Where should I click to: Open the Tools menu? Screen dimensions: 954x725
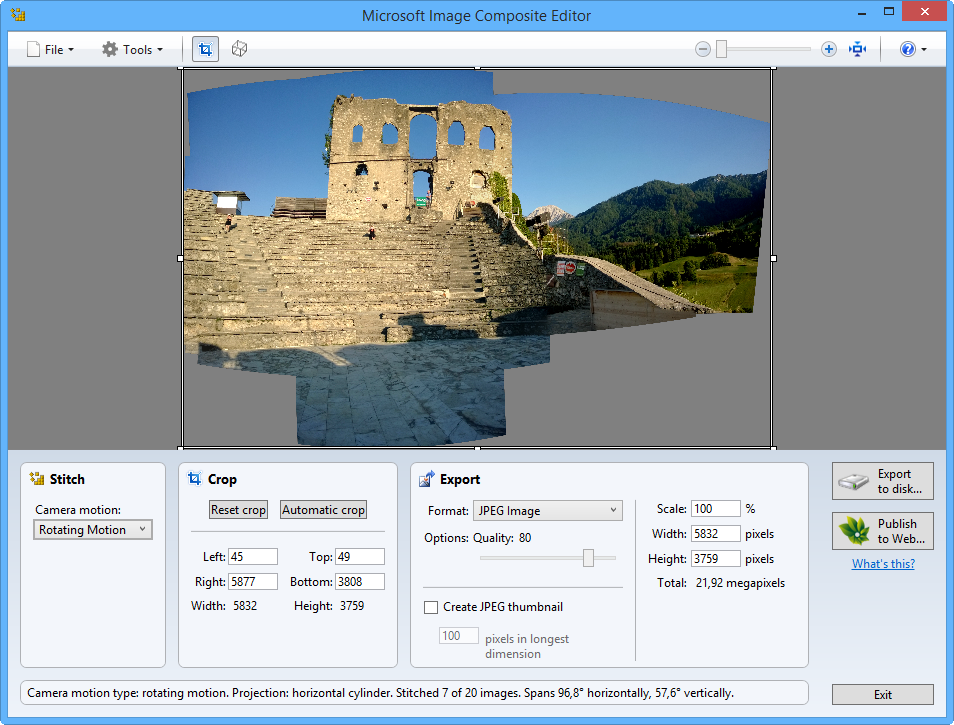click(132, 49)
